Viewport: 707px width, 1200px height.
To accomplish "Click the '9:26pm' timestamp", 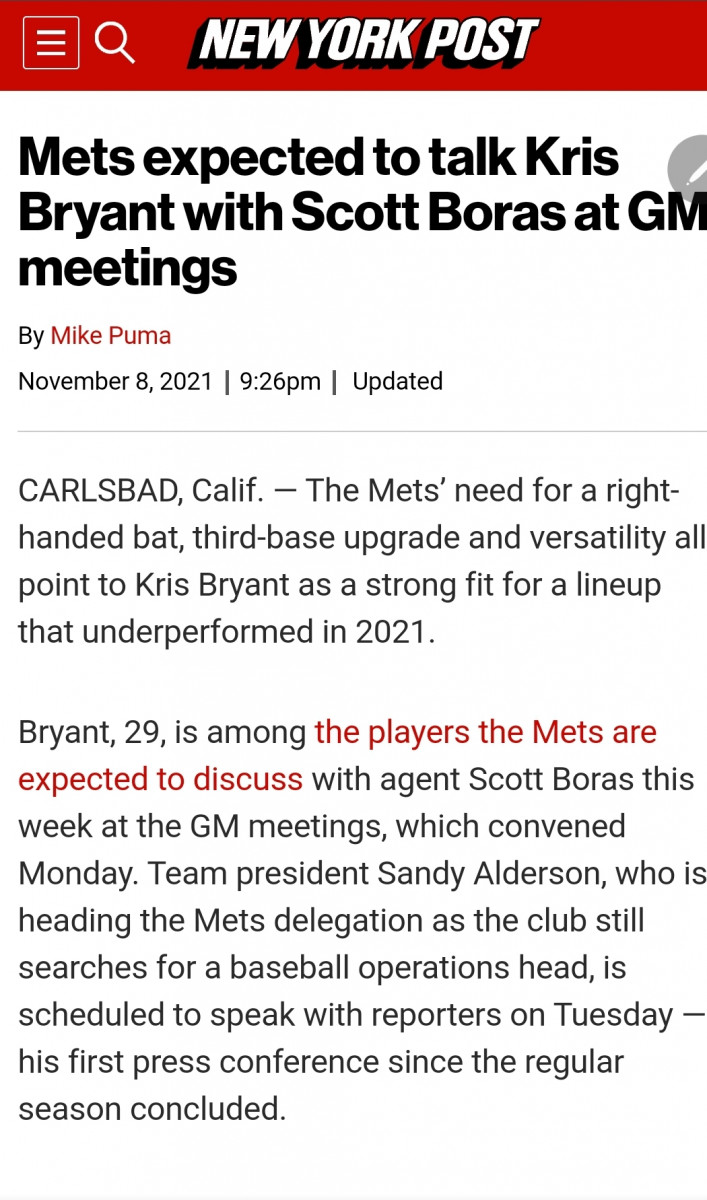I will [280, 382].
